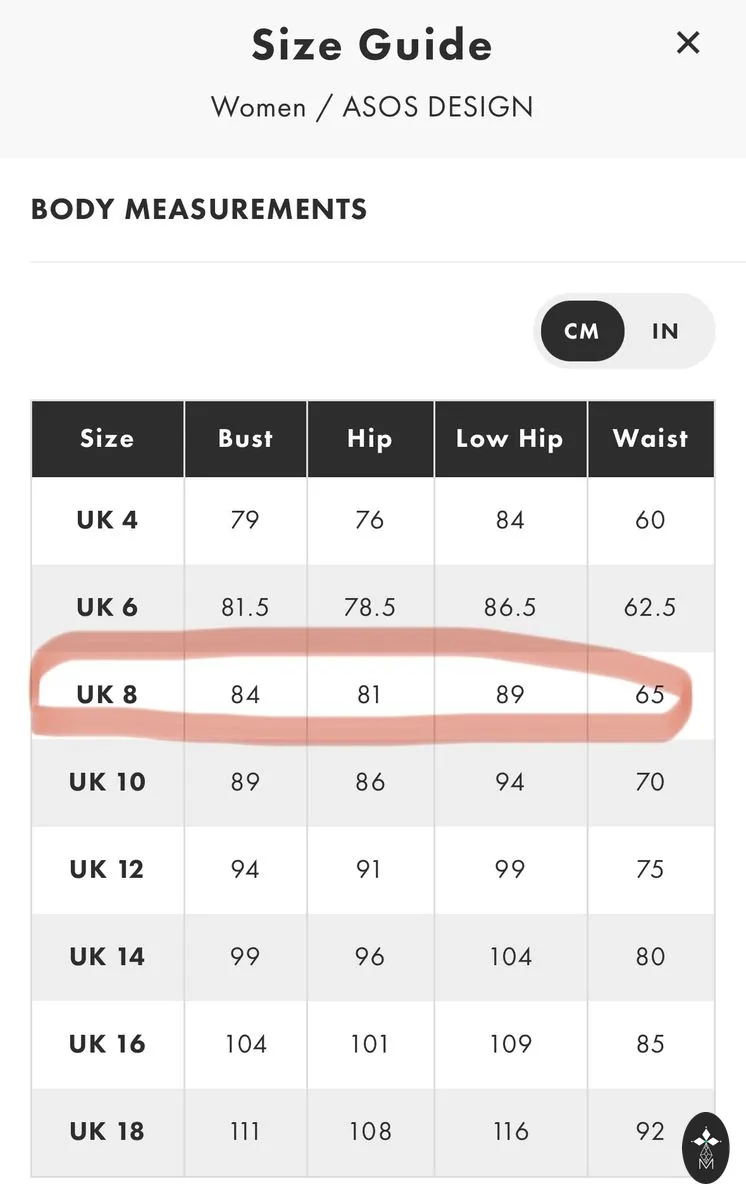Select the UK 18 size row label
Image resolution: width=746 pixels, height=1200 pixels.
point(107,1131)
